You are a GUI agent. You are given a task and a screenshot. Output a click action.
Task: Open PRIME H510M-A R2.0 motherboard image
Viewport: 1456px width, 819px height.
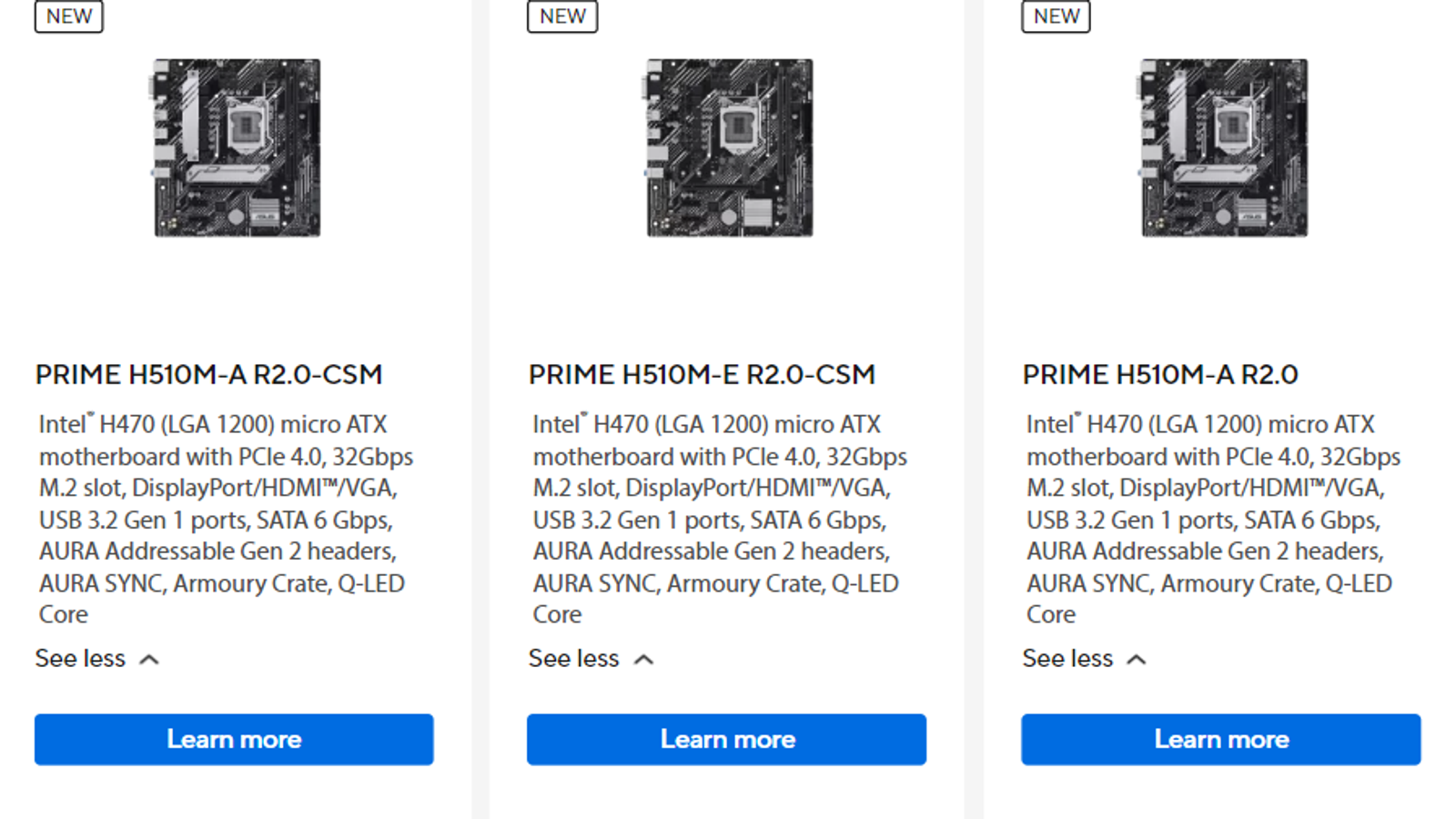pyautogui.click(x=1224, y=147)
